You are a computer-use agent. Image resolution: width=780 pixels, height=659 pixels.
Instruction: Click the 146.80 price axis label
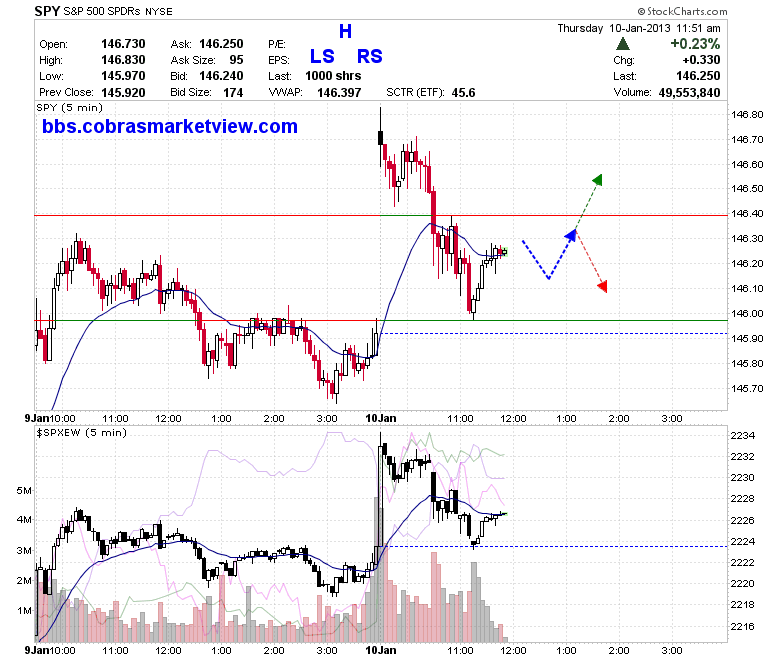coord(747,114)
